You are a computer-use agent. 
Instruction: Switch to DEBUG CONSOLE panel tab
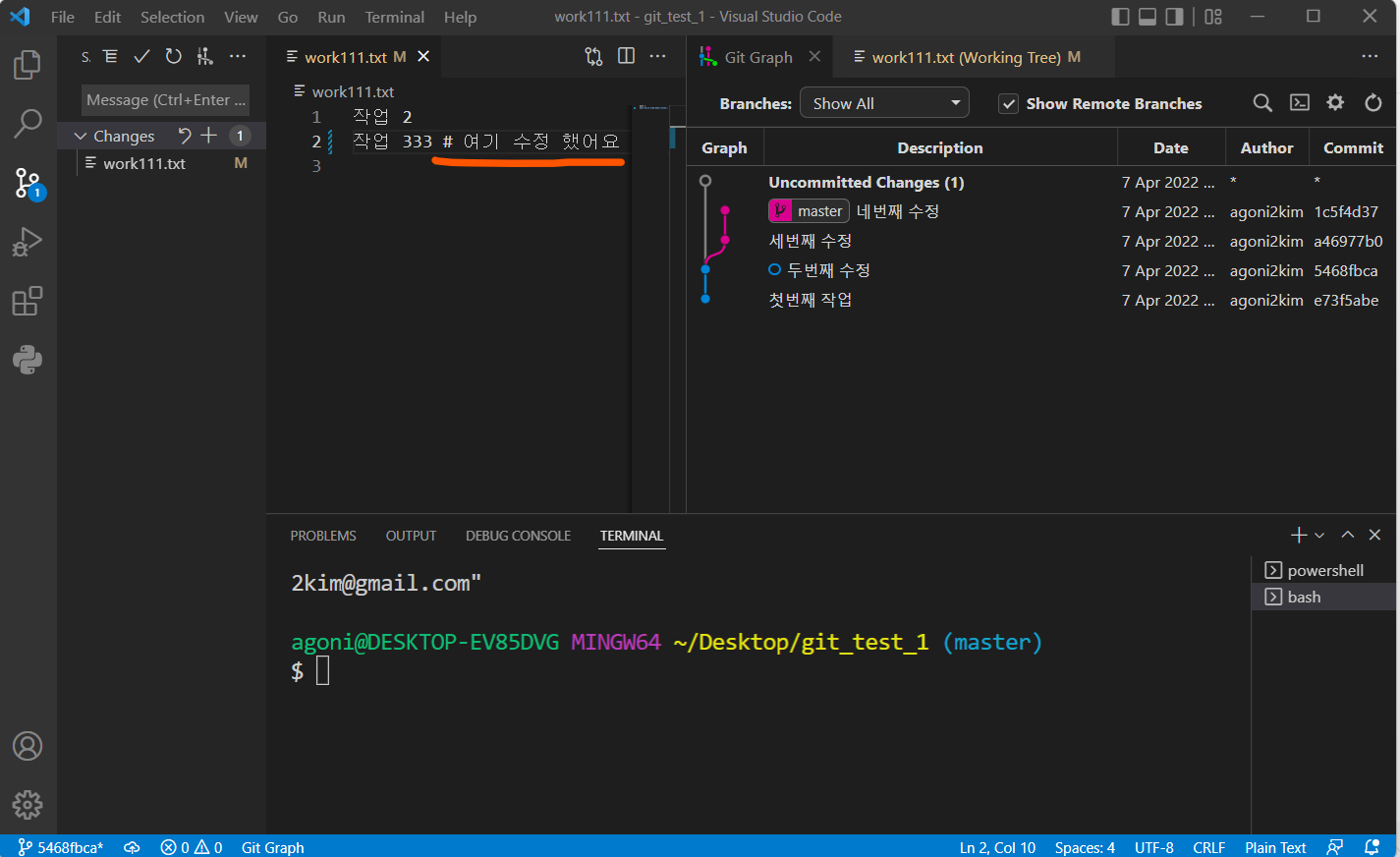point(518,536)
